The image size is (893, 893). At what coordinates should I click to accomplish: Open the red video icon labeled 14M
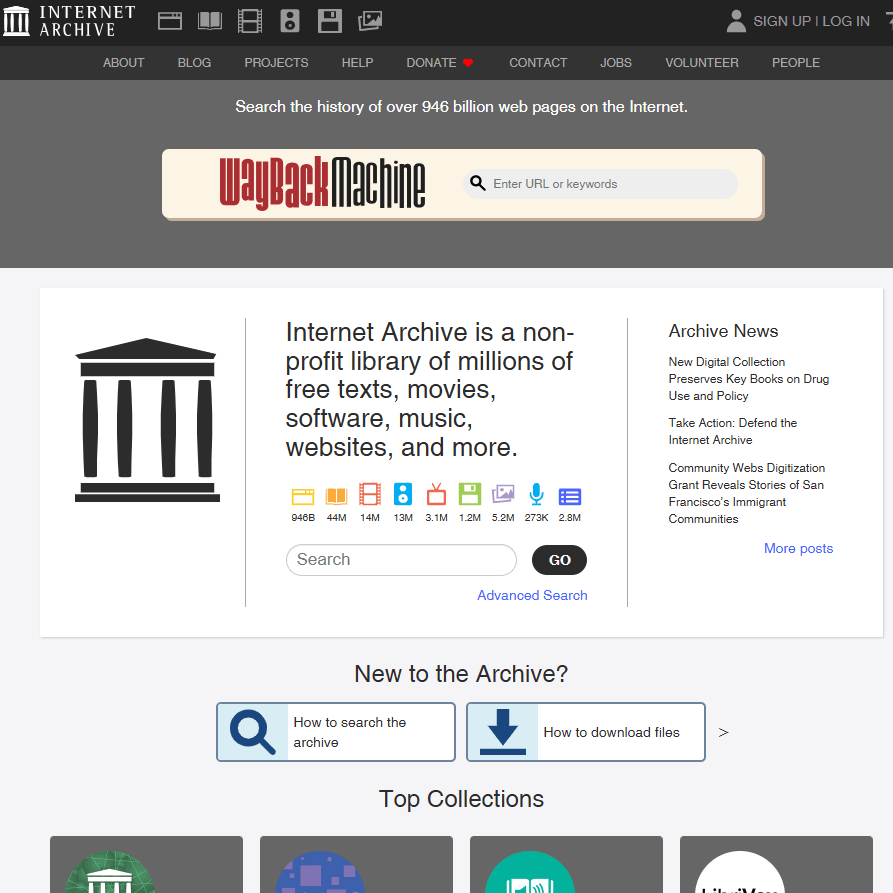point(370,494)
